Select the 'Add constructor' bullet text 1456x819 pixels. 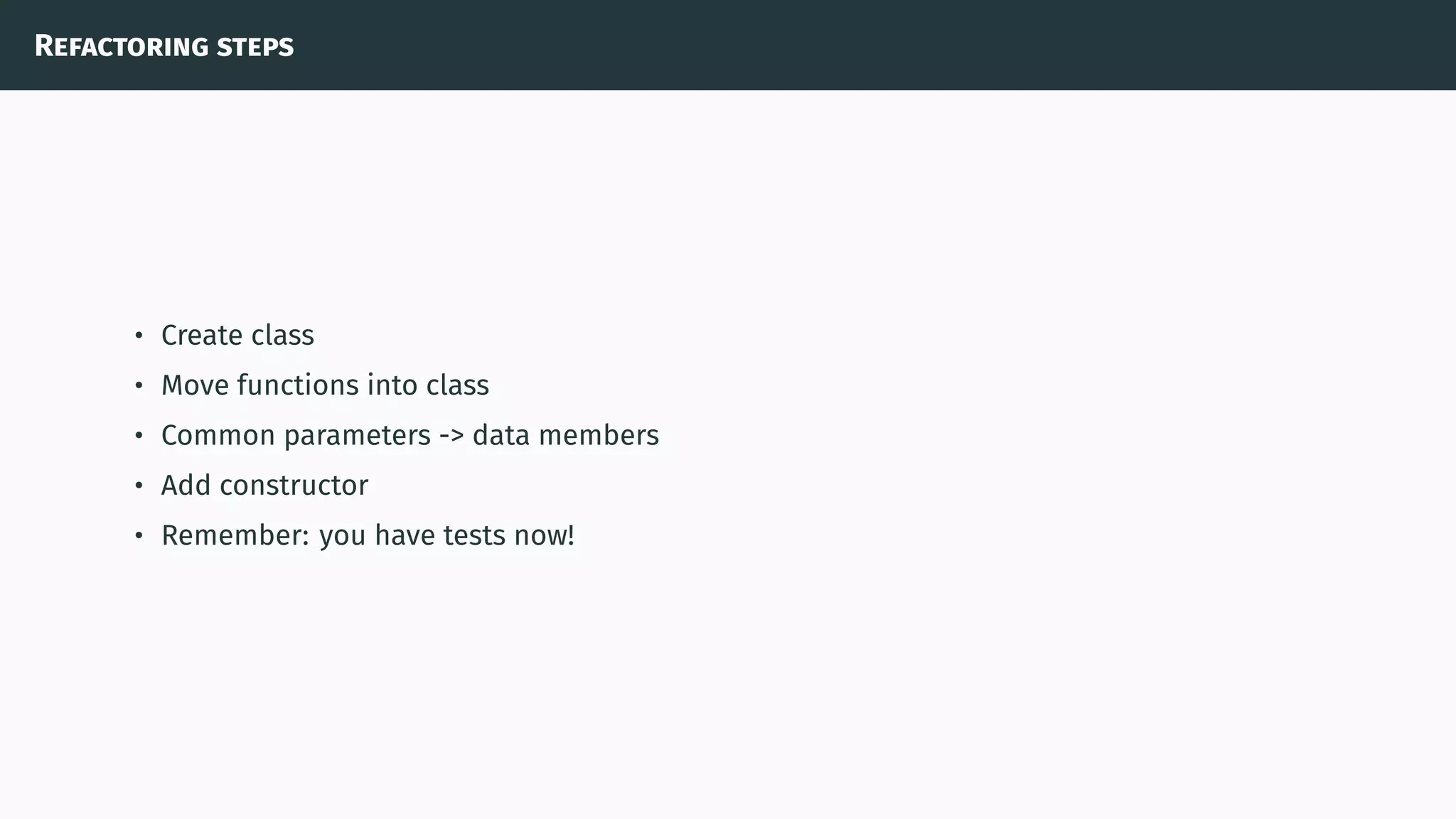tap(264, 486)
